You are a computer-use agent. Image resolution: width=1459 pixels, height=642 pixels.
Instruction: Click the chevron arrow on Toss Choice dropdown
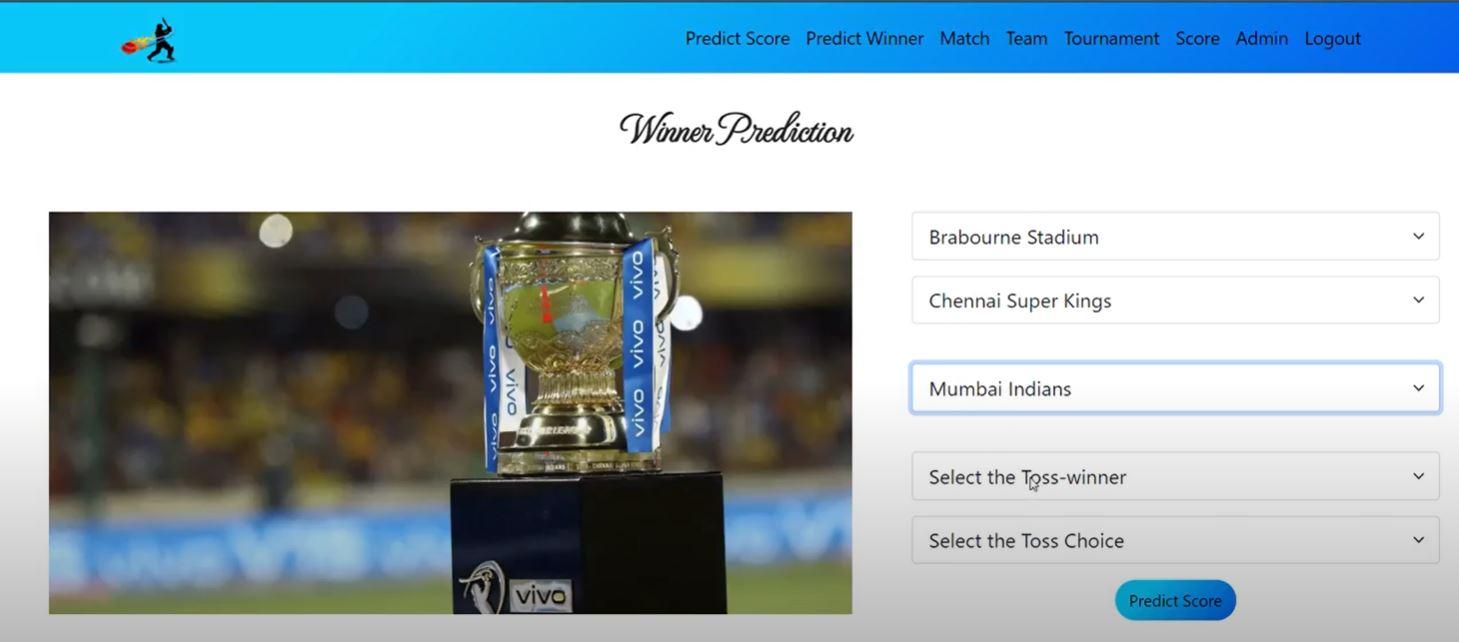tap(1418, 540)
